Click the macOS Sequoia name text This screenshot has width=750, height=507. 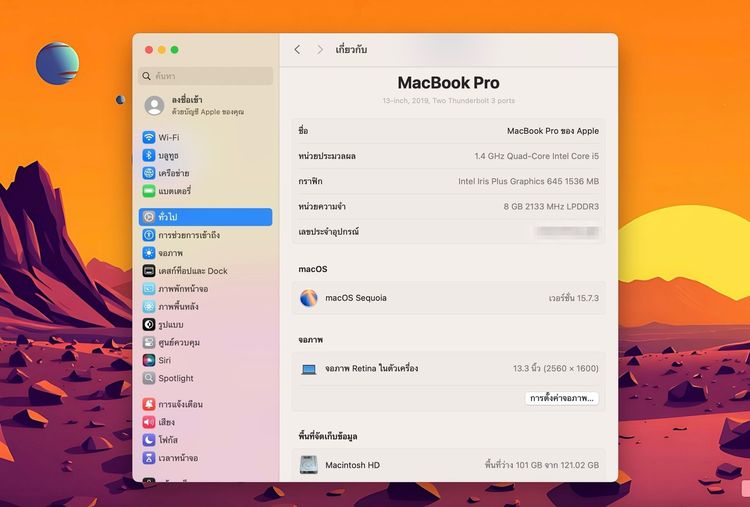point(356,298)
